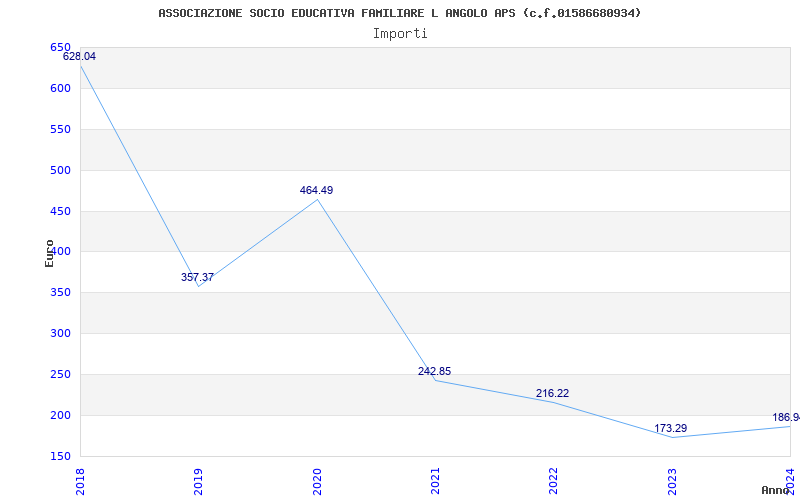Click y-axis value 650

[60, 47]
